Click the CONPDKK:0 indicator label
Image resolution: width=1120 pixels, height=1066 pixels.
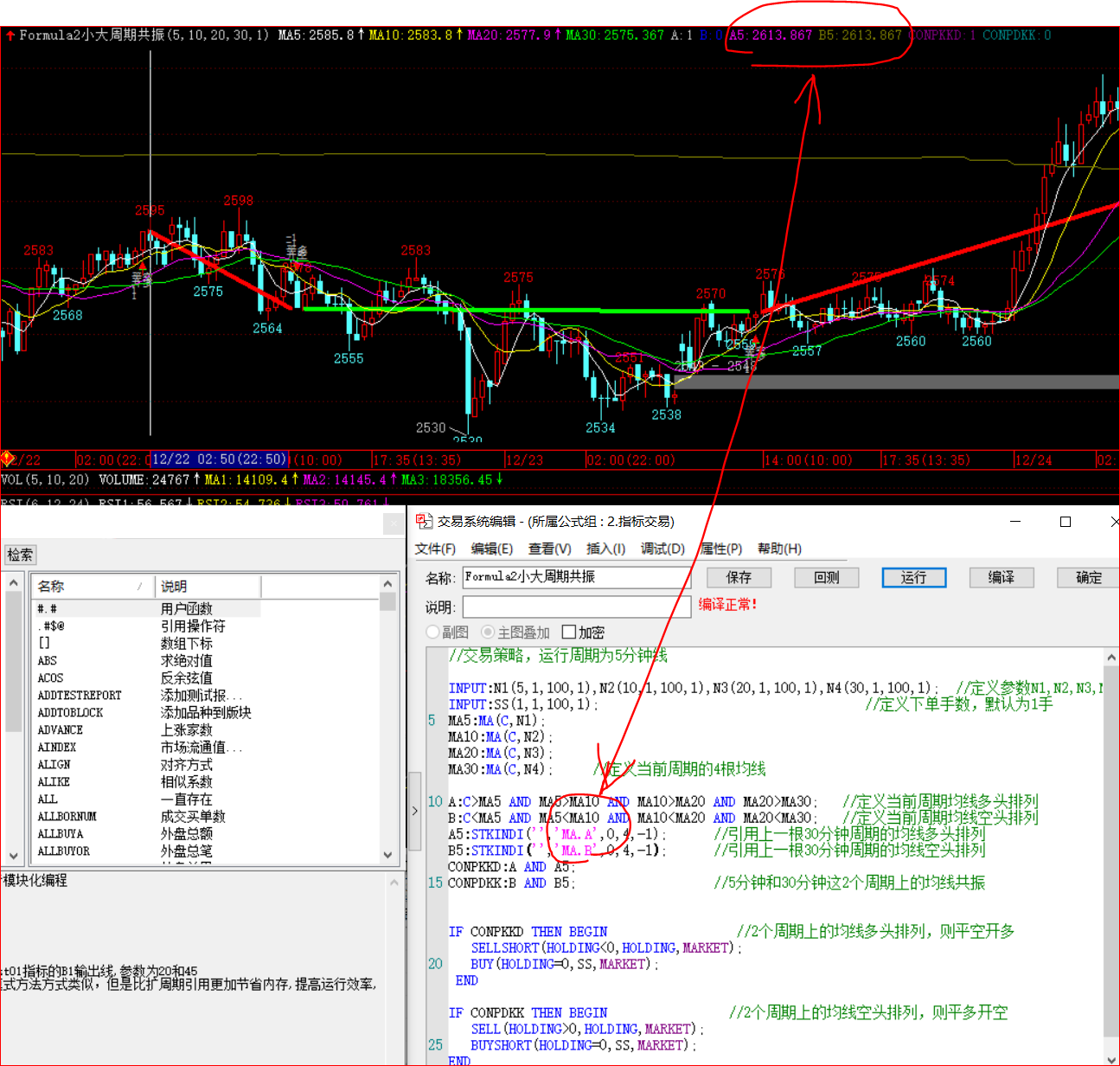(x=1017, y=35)
